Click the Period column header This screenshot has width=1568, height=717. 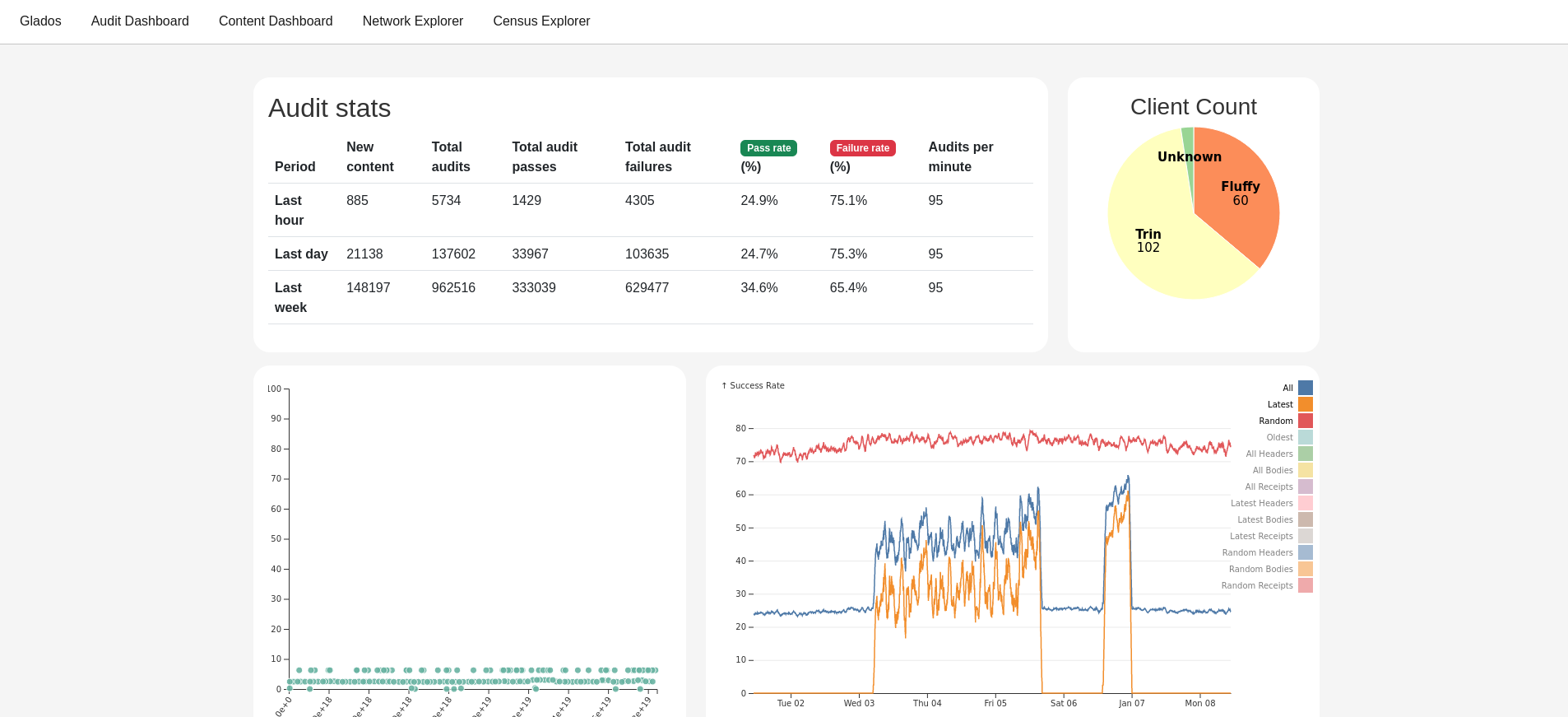[295, 166]
